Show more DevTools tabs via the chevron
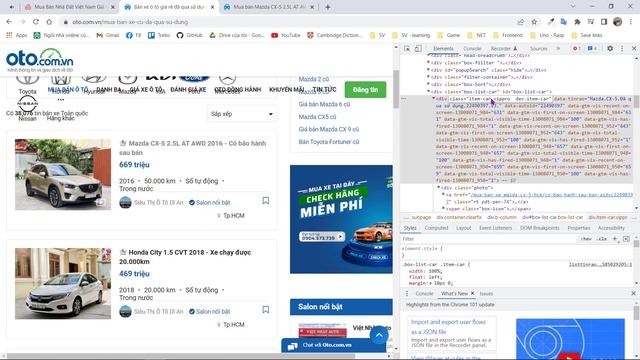Screen dimensions: 640x360 tap(558, 48)
